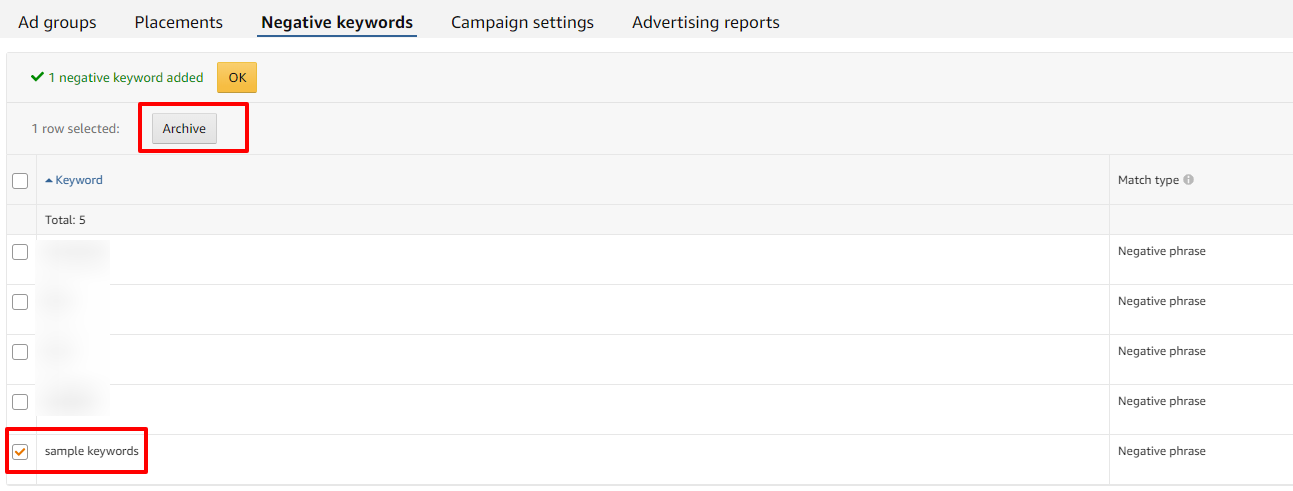Click the green checkmark success icon
1293x491 pixels.
37,77
